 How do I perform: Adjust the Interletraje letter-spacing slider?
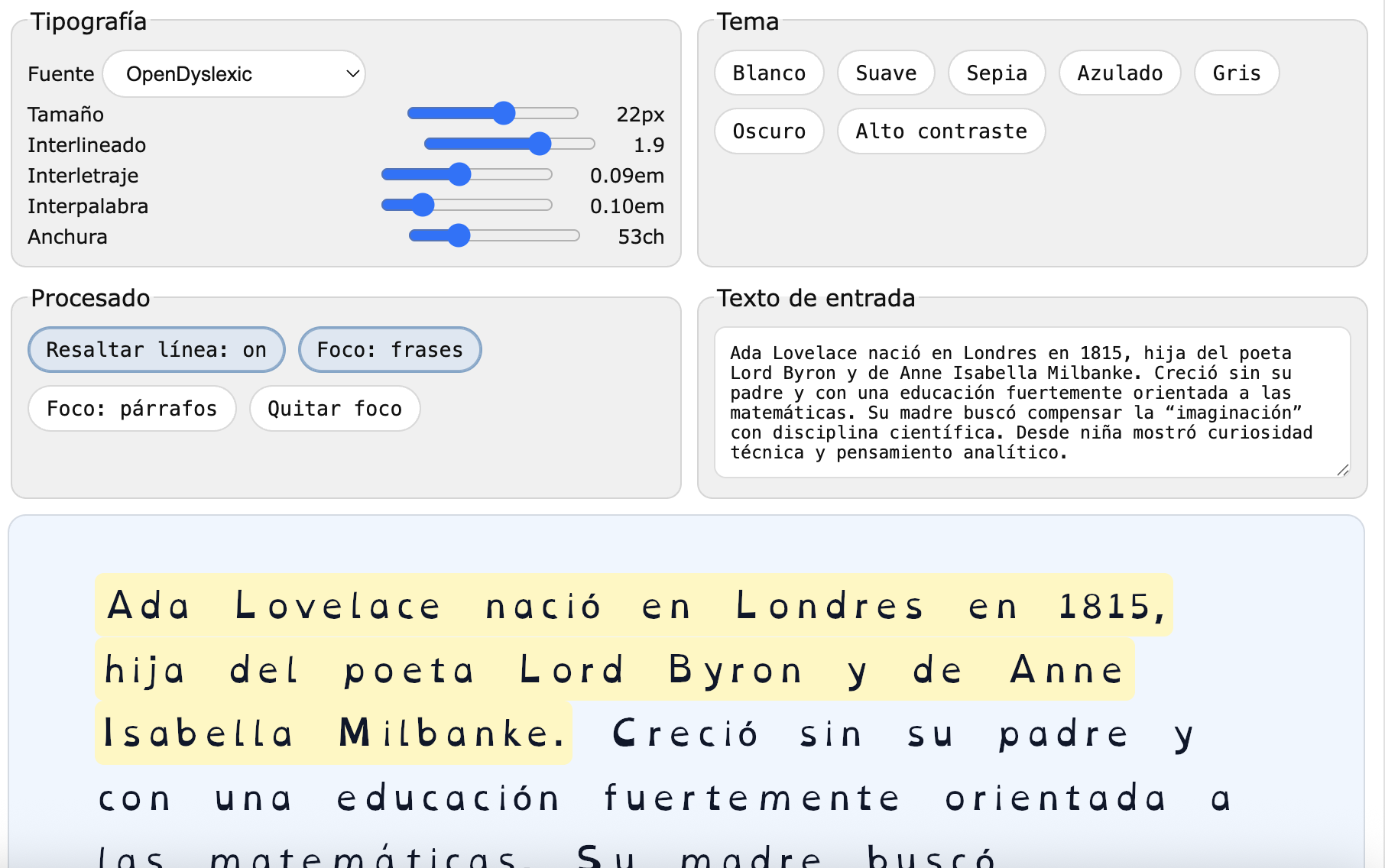[x=467, y=175]
